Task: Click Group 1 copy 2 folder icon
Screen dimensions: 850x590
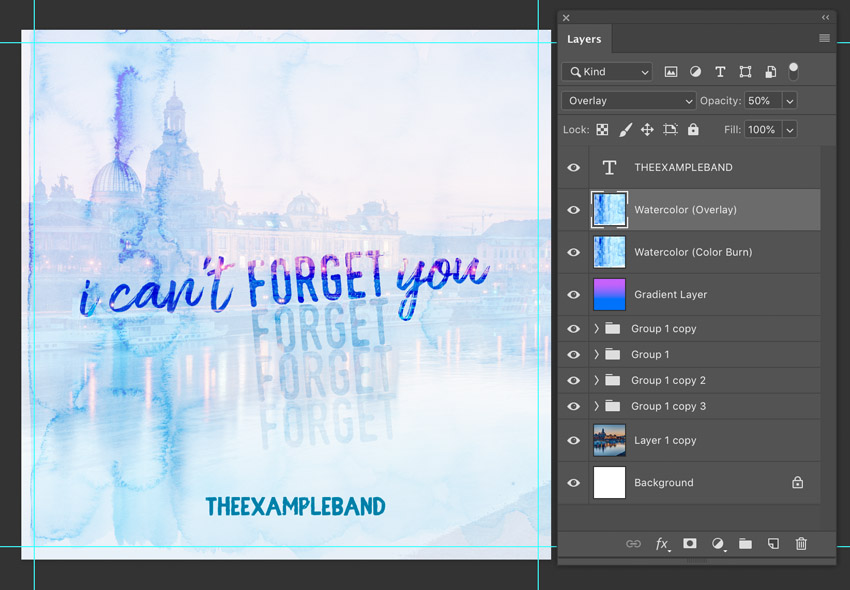Action: (x=613, y=380)
